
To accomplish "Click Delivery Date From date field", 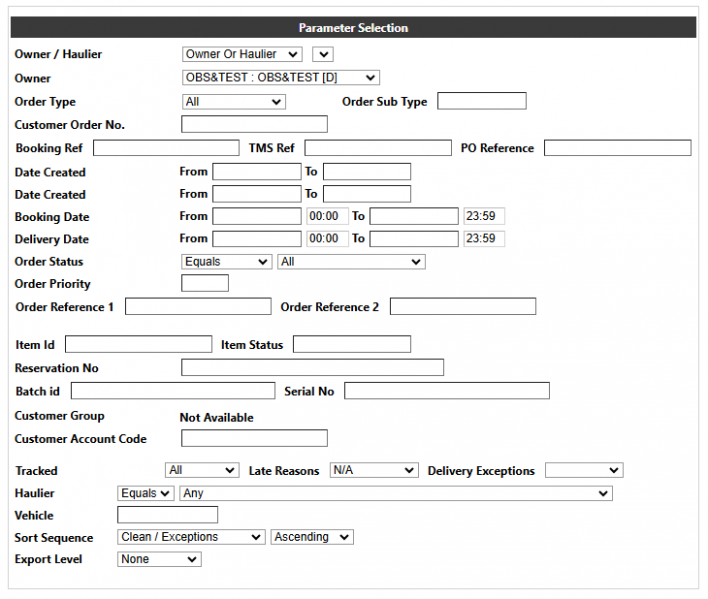I will click(256, 238).
